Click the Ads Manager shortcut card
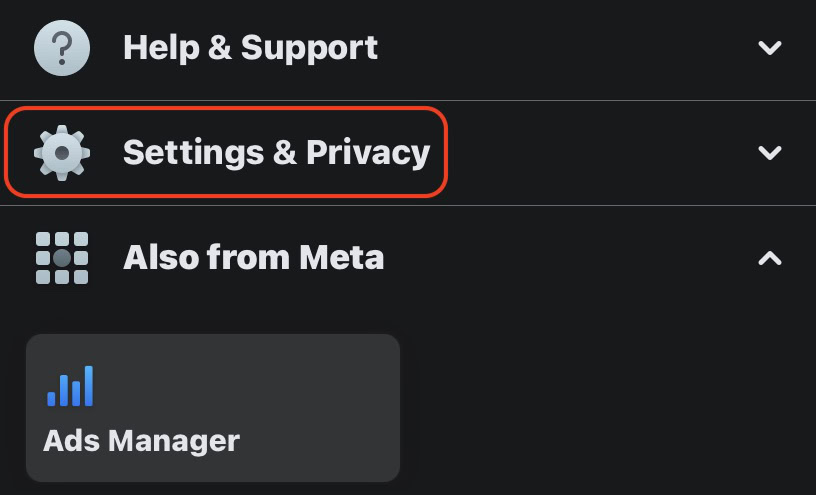This screenshot has width=816, height=495. click(x=212, y=407)
